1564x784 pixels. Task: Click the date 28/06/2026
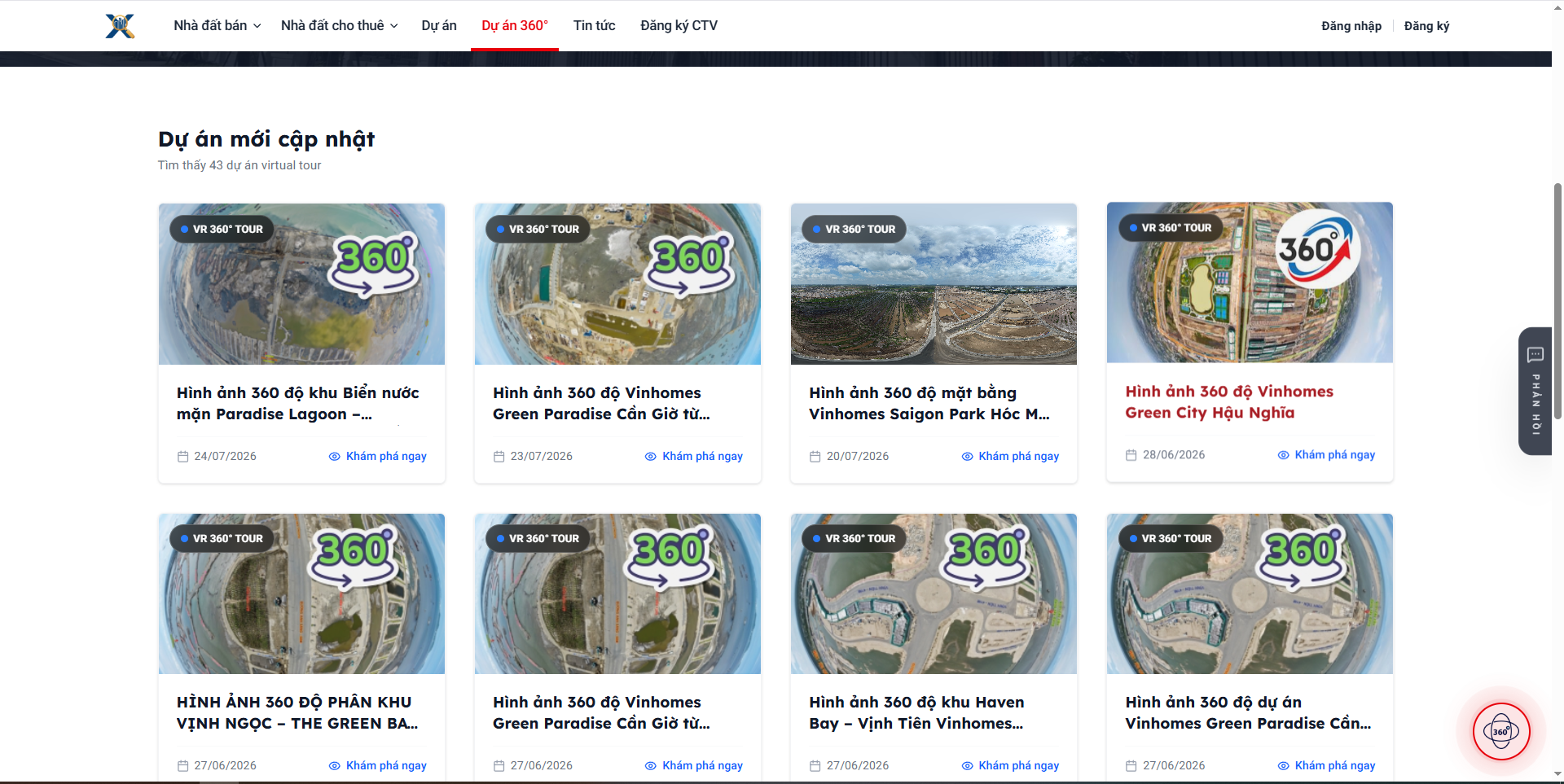(1174, 455)
